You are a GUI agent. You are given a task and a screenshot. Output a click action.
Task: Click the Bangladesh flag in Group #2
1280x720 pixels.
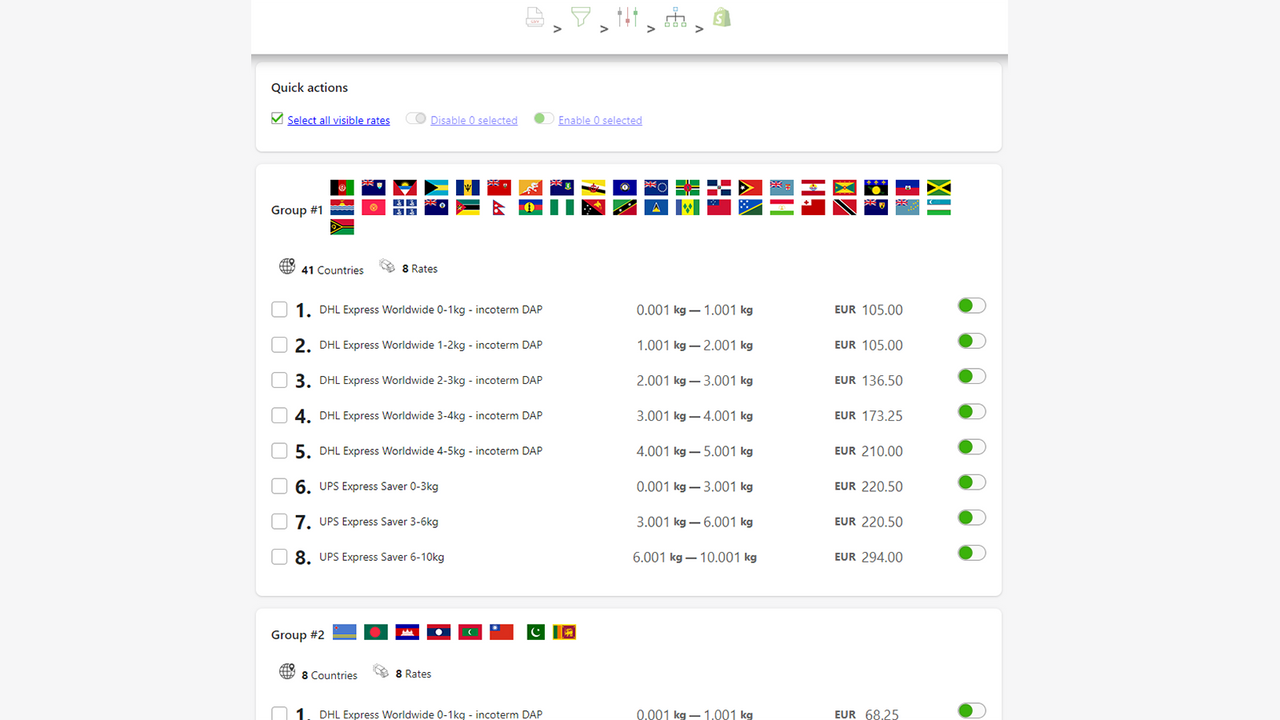click(x=375, y=631)
